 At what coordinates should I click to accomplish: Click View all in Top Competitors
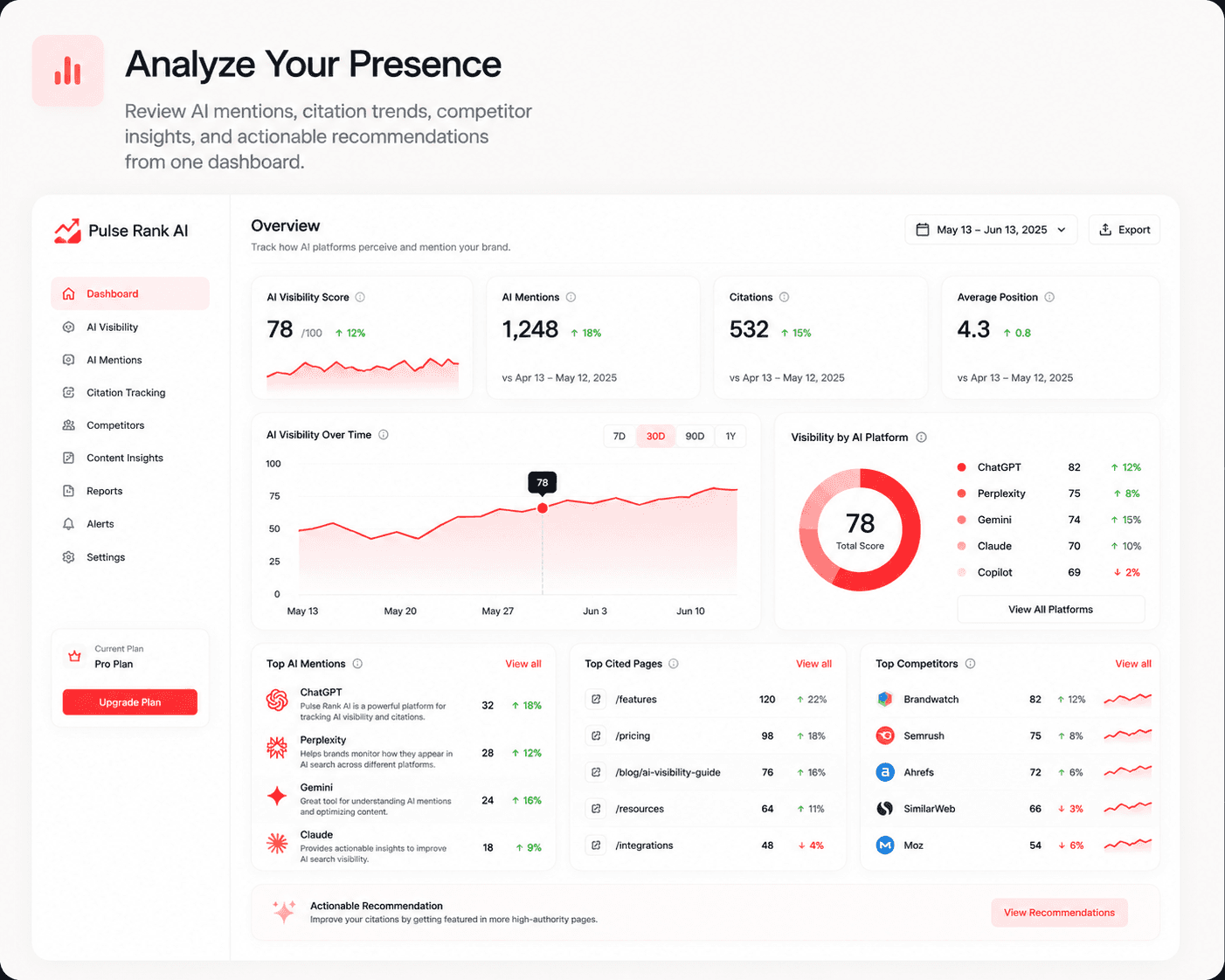pyautogui.click(x=1133, y=664)
